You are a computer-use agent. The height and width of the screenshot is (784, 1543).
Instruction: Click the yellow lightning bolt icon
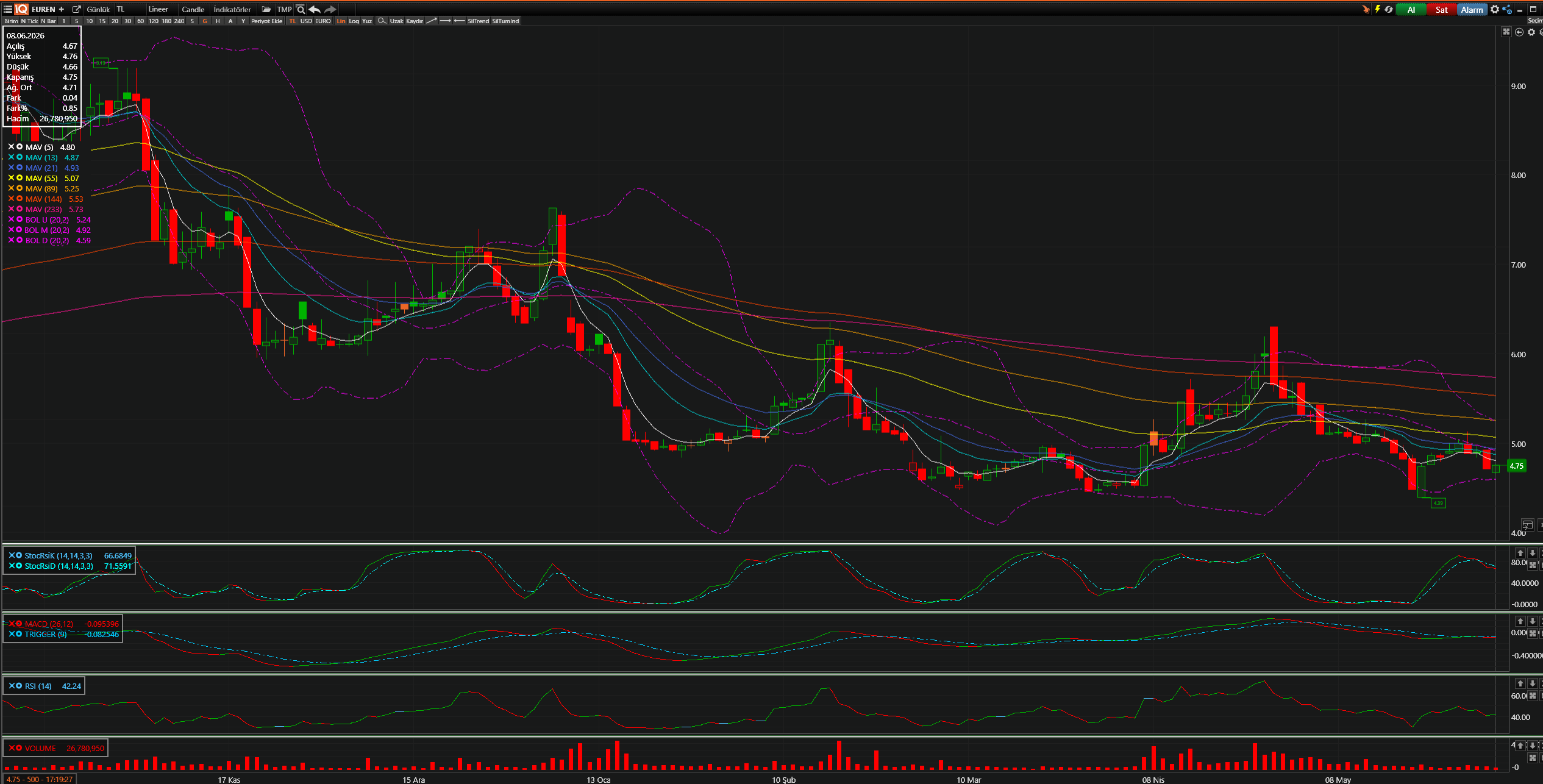pyautogui.click(x=1377, y=9)
